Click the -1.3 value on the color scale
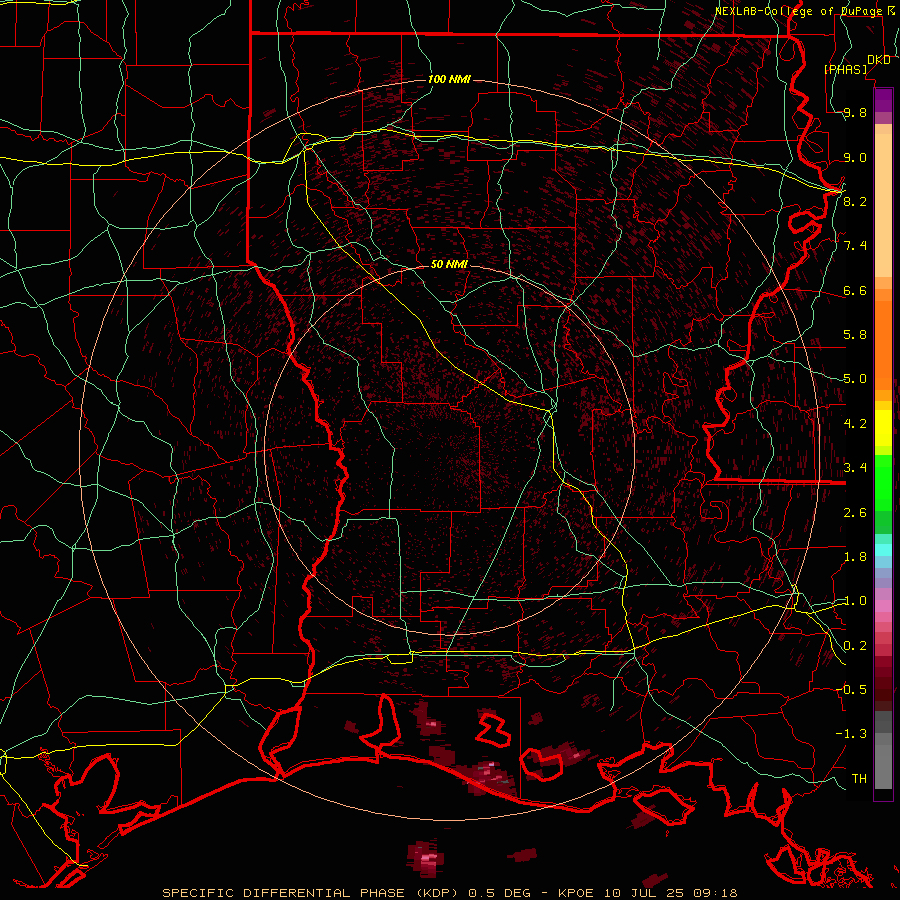The image size is (900, 900). click(x=851, y=734)
